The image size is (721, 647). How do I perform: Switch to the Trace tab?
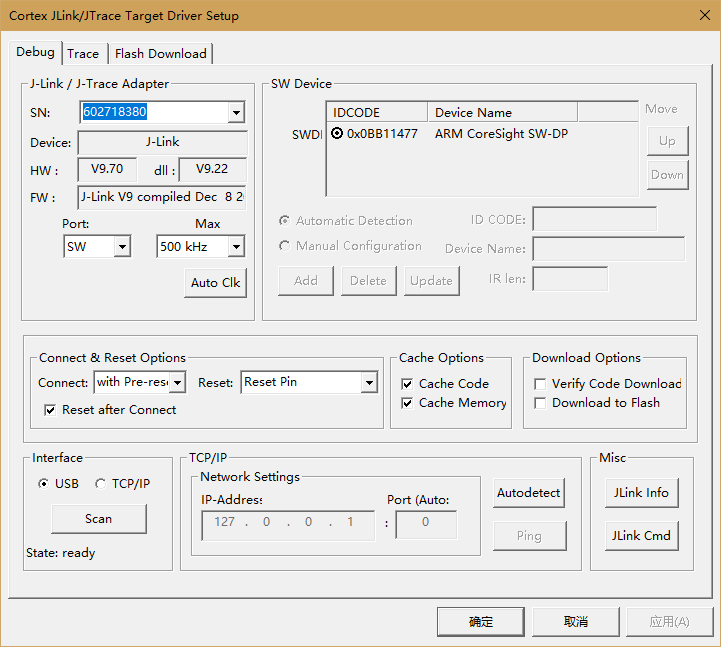pos(83,54)
